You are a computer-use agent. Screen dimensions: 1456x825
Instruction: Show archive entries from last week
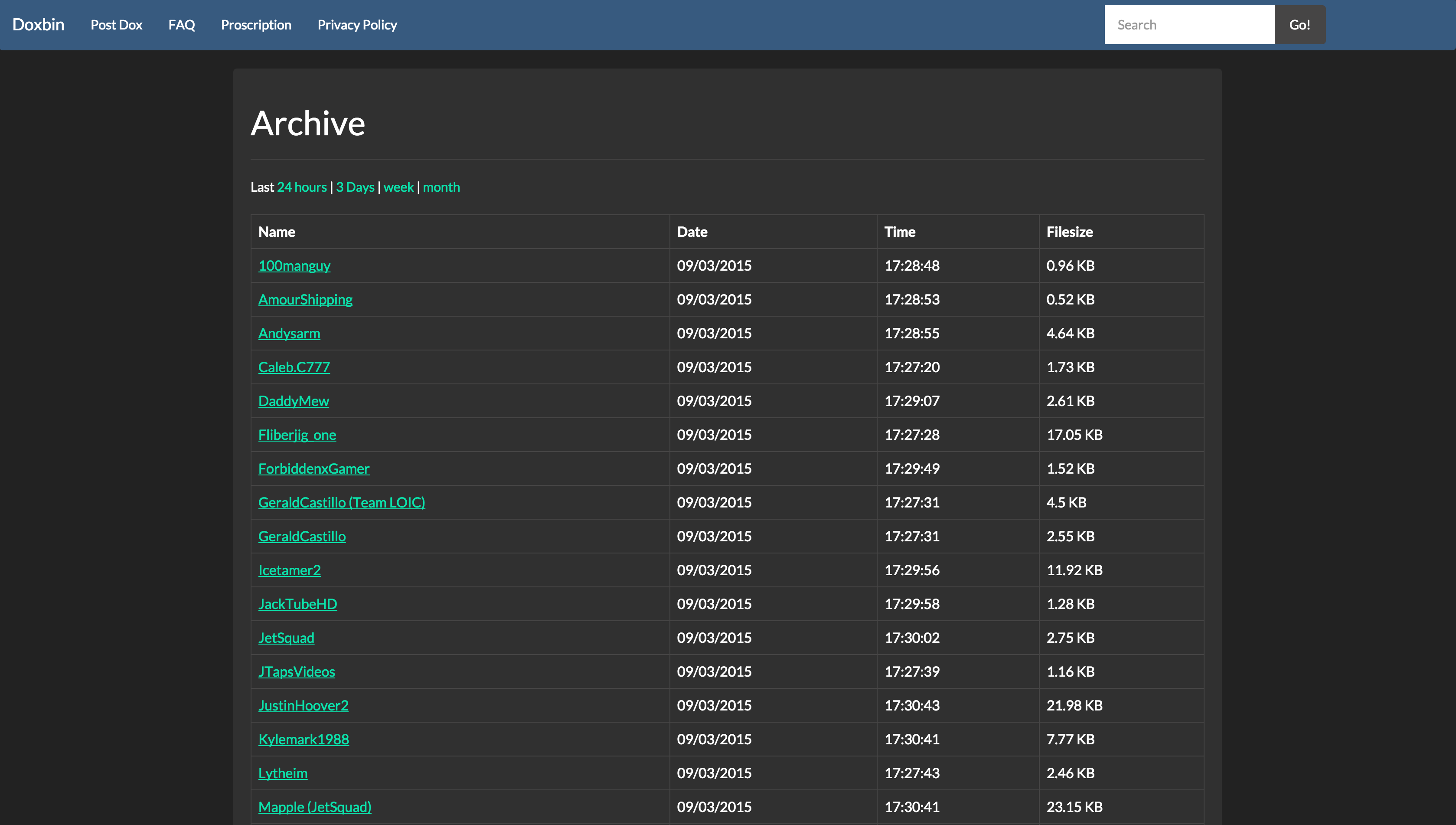(398, 187)
